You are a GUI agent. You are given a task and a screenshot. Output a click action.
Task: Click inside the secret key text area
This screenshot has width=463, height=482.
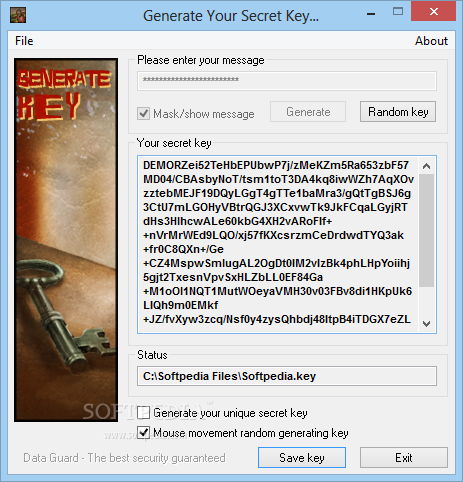278,244
